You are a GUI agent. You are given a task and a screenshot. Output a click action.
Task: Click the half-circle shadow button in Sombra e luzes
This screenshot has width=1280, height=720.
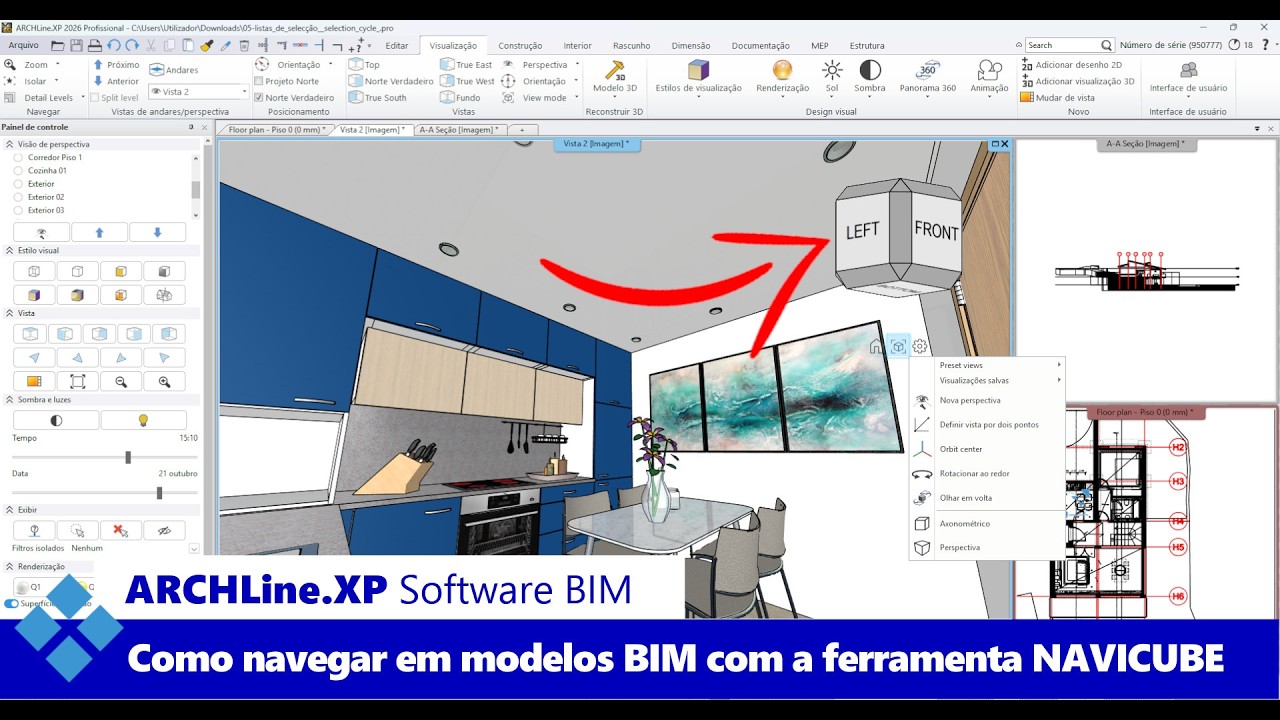coord(56,420)
